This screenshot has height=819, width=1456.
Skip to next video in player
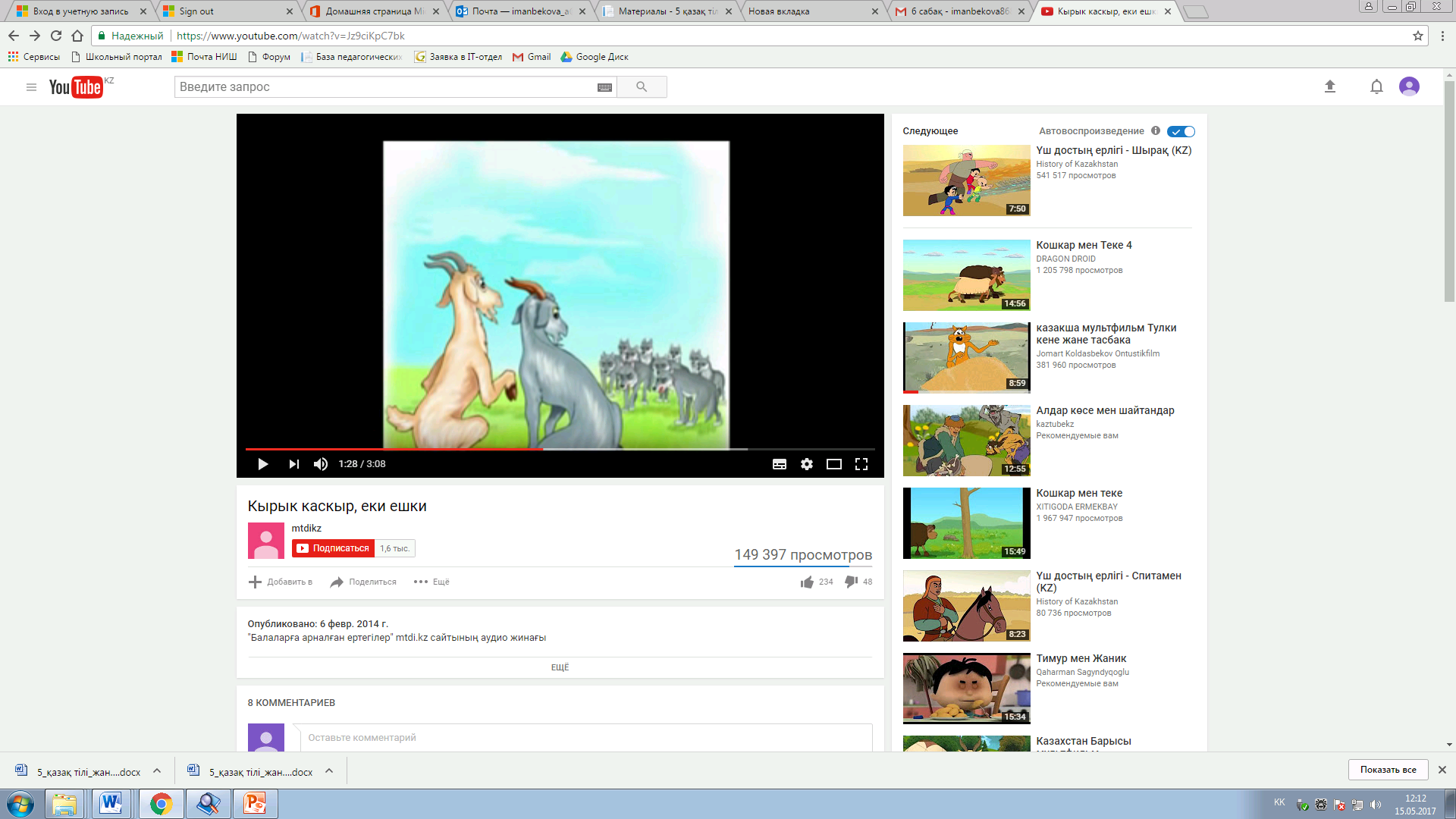tap(293, 464)
